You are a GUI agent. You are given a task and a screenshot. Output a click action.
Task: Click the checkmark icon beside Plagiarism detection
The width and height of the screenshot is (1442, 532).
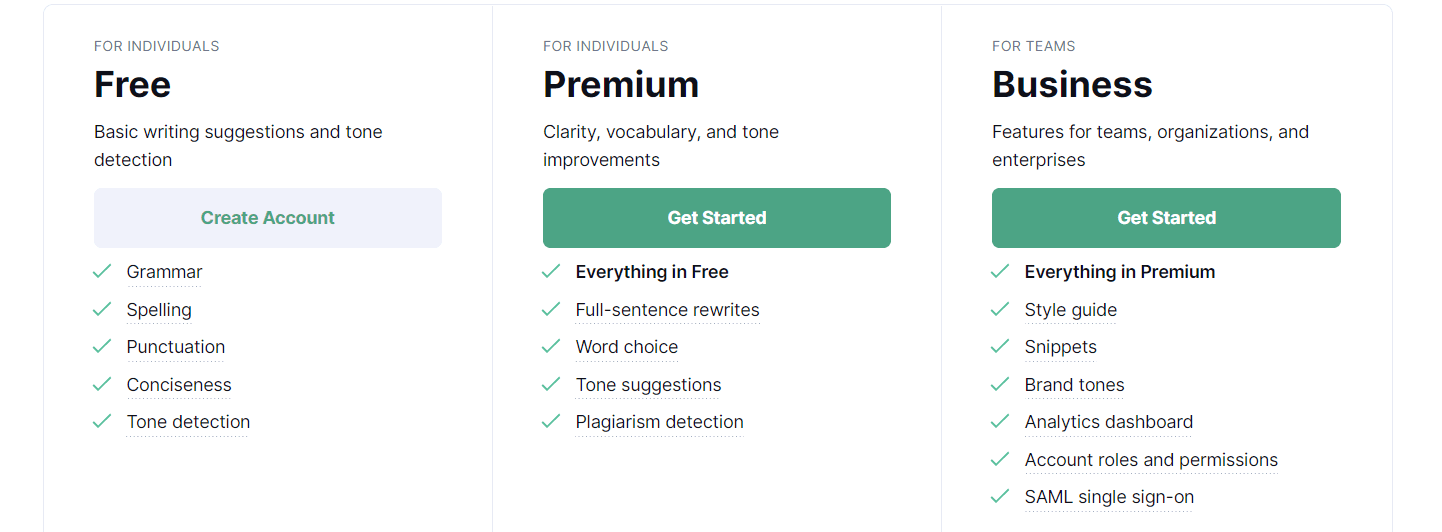click(551, 421)
